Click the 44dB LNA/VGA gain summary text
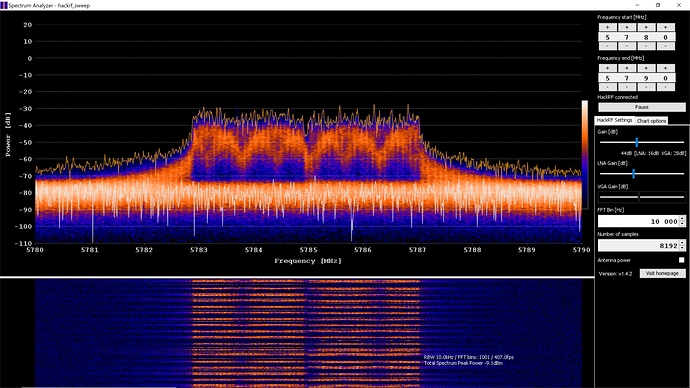This screenshot has height=388, width=690. [x=653, y=153]
